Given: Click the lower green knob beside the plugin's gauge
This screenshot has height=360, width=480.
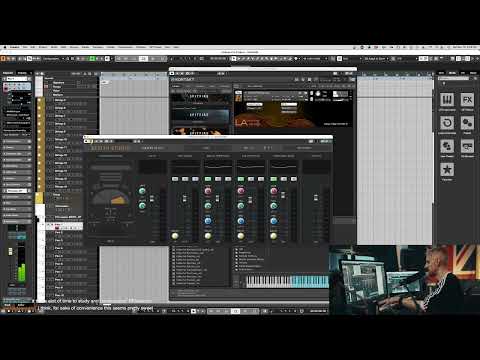Looking at the screenshot, I should [x=142, y=205].
